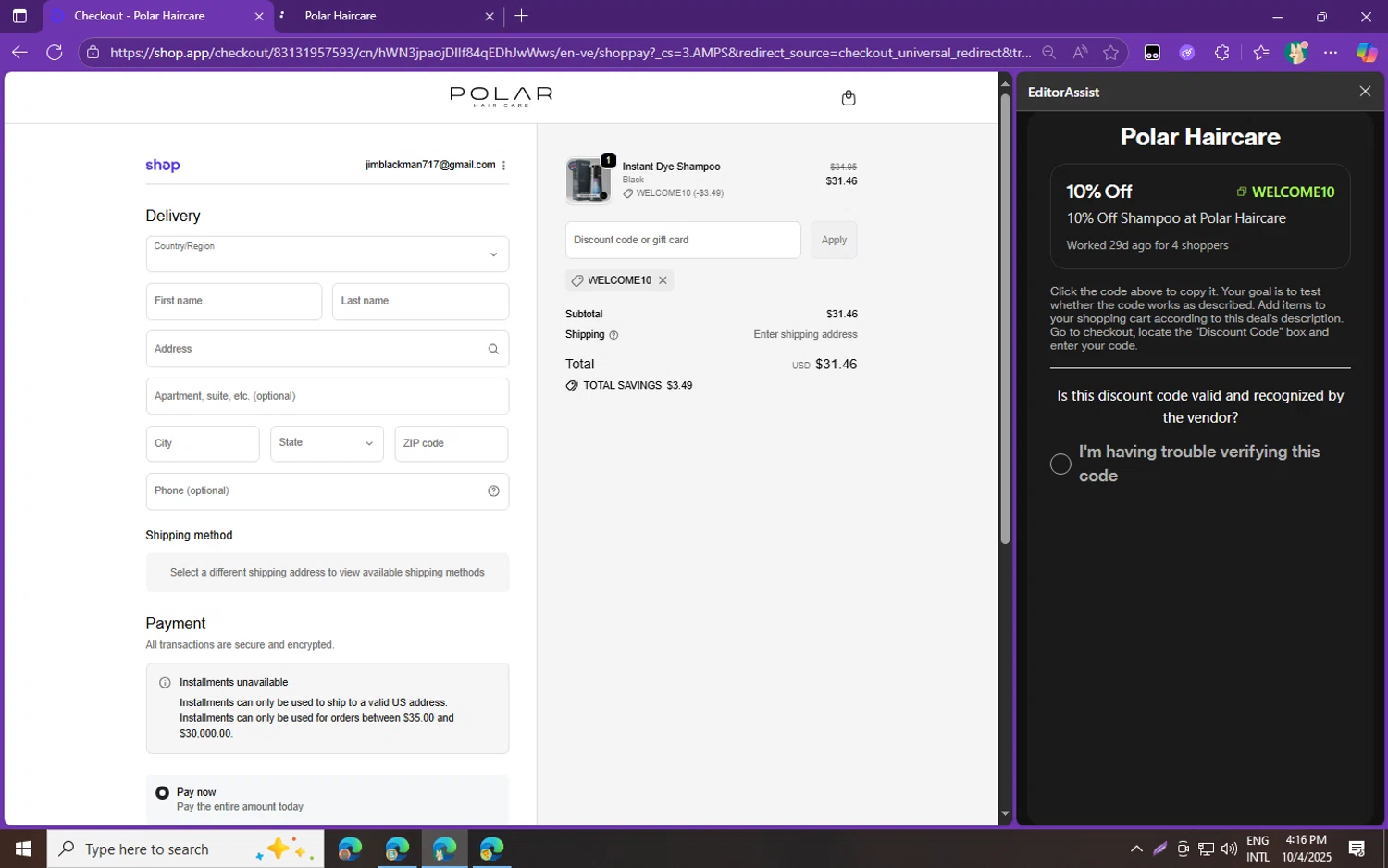Screen dimensions: 1388x868
Task: Click the Discount code or gift card field
Action: [683, 240]
